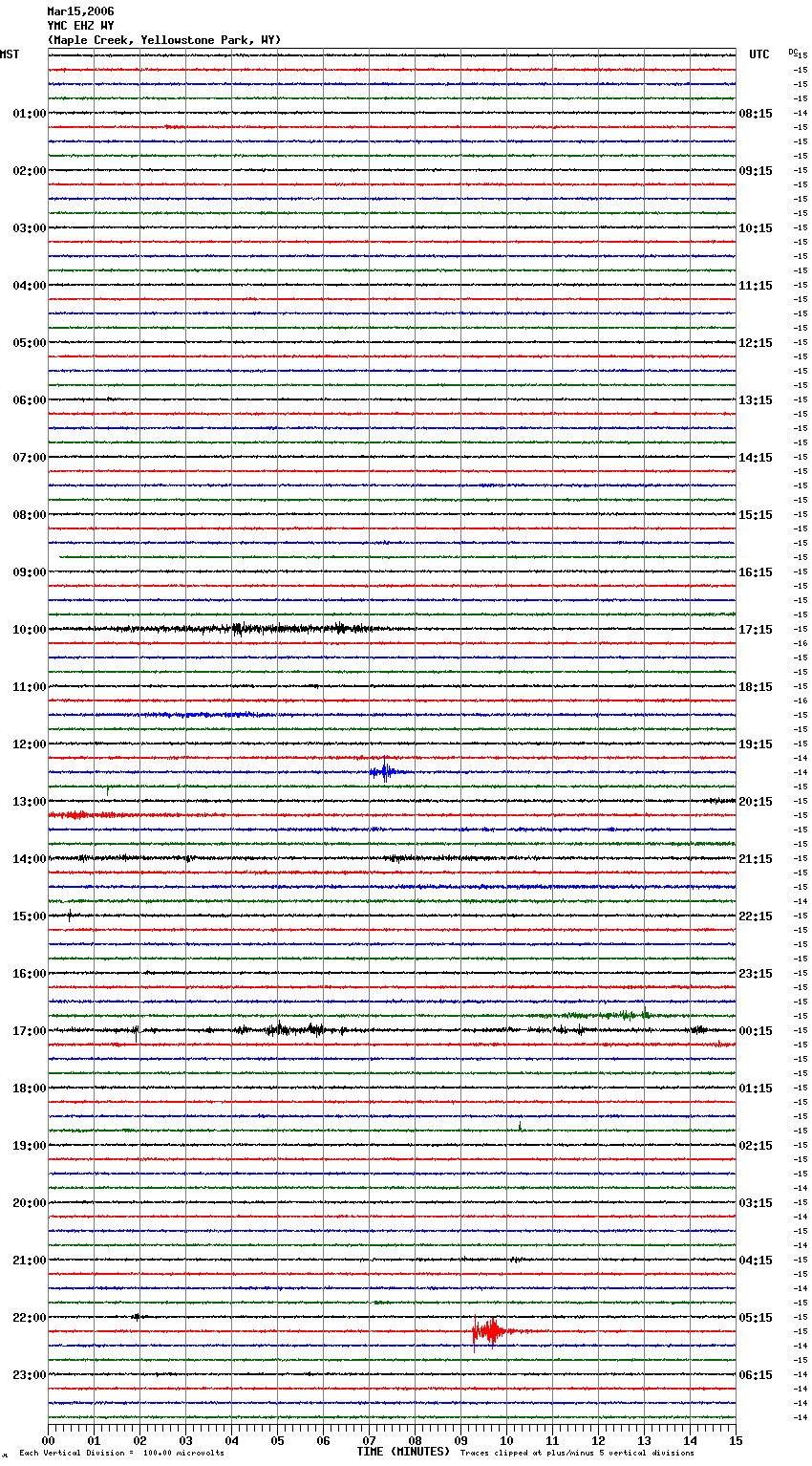812x1466 pixels.
Task: Click minute 05 on the time axis
Action: tap(277, 1440)
